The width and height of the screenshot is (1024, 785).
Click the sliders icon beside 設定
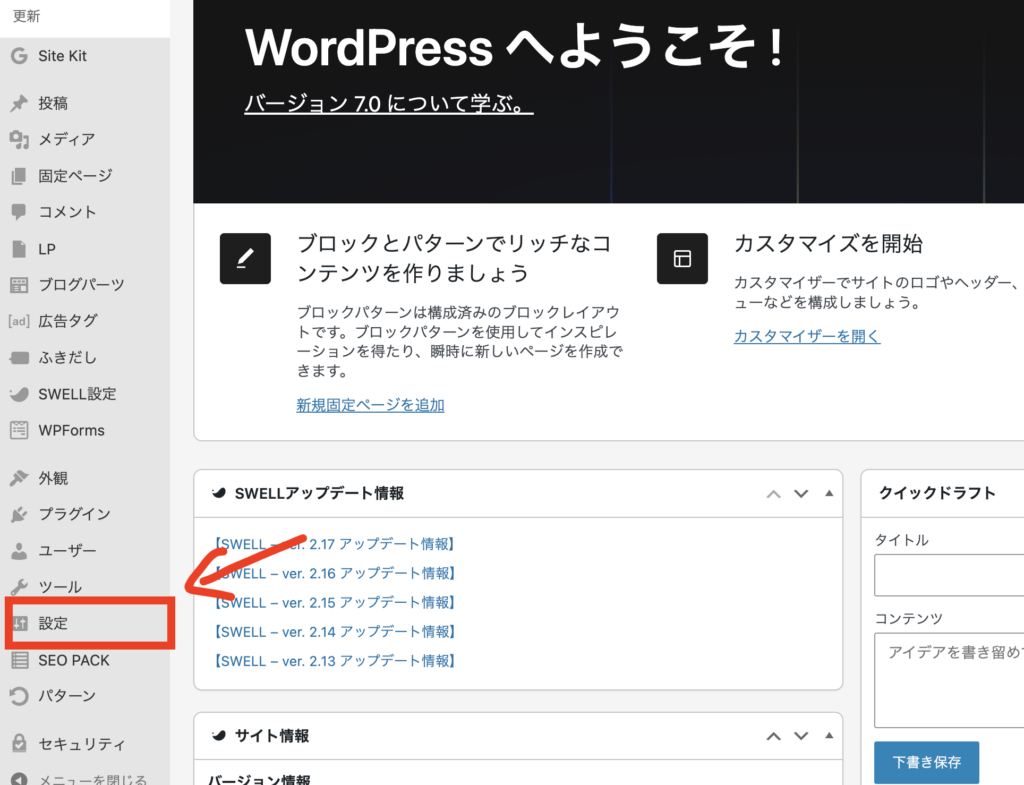[20, 623]
